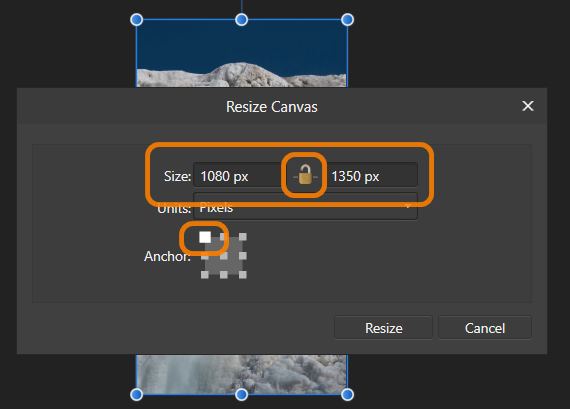Select the top-center anchor point
The image size is (570, 409).
224,237
